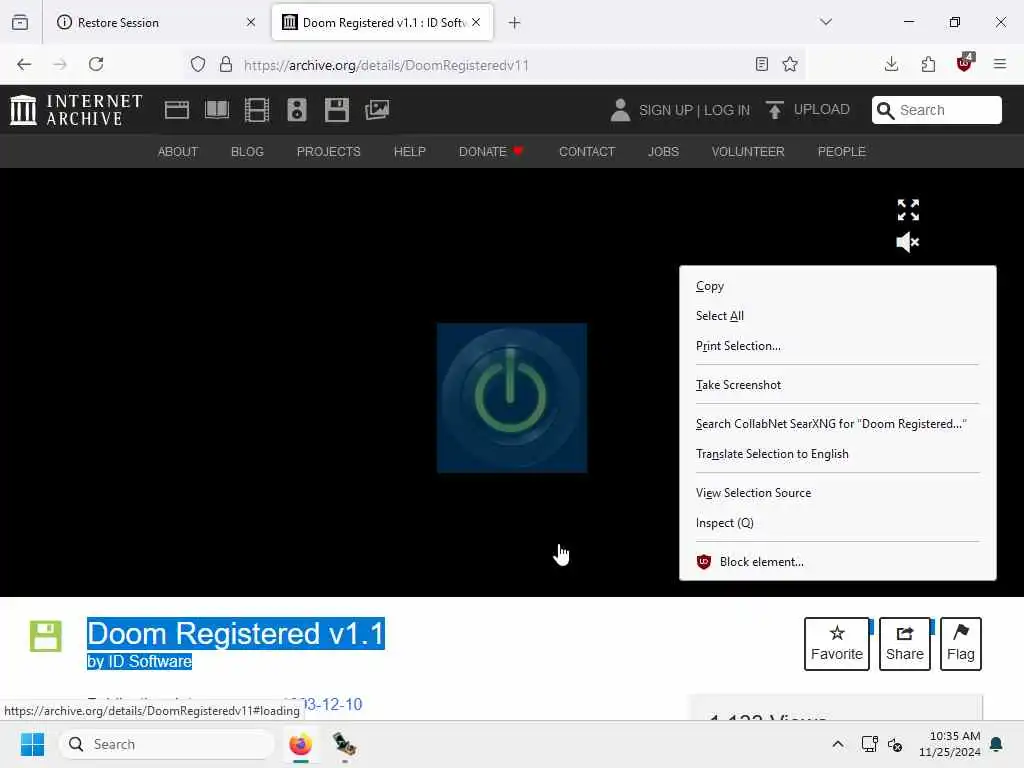The height and width of the screenshot is (768, 1024).
Task: Start the emulator power button
Action: (x=511, y=398)
